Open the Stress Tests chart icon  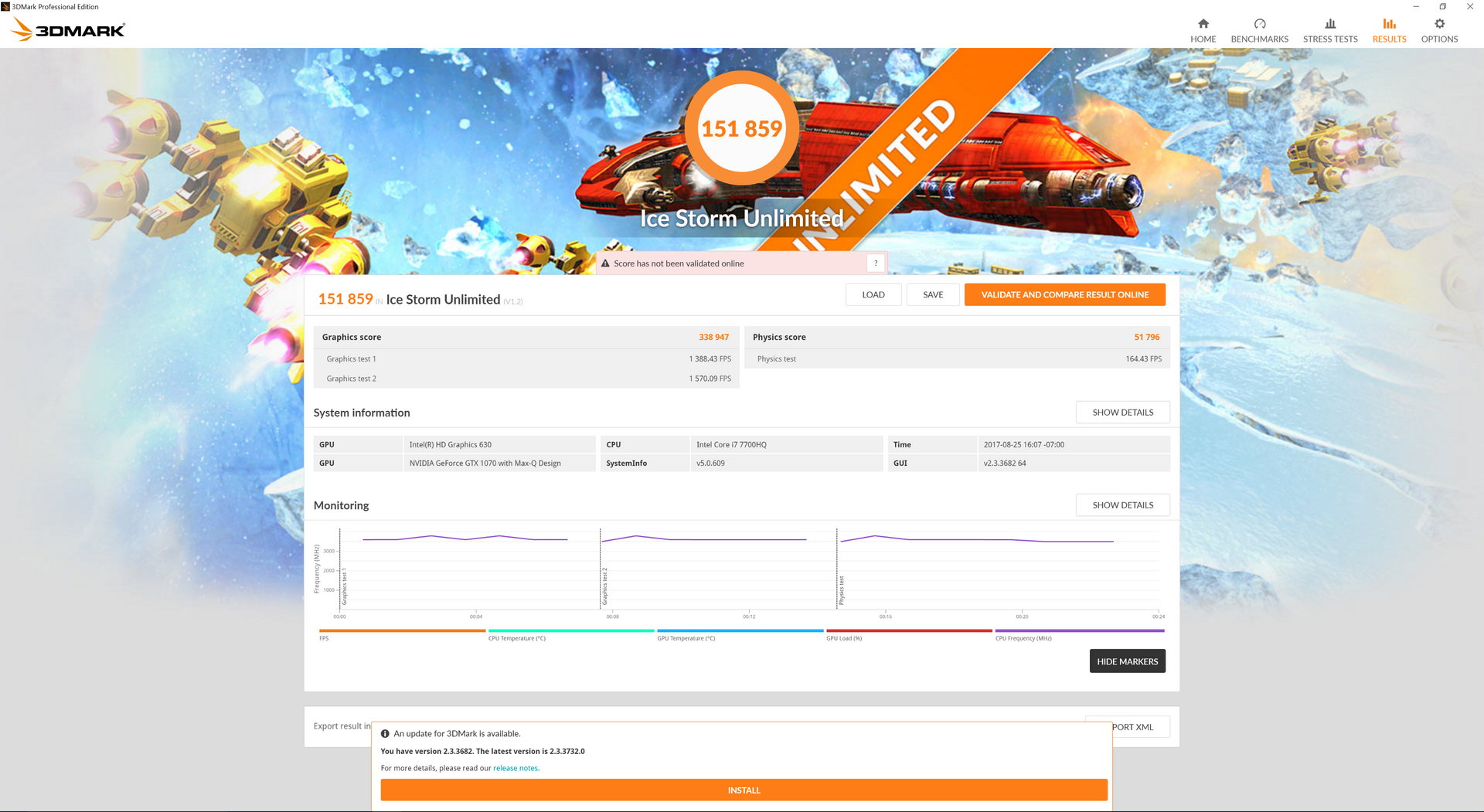click(x=1330, y=24)
